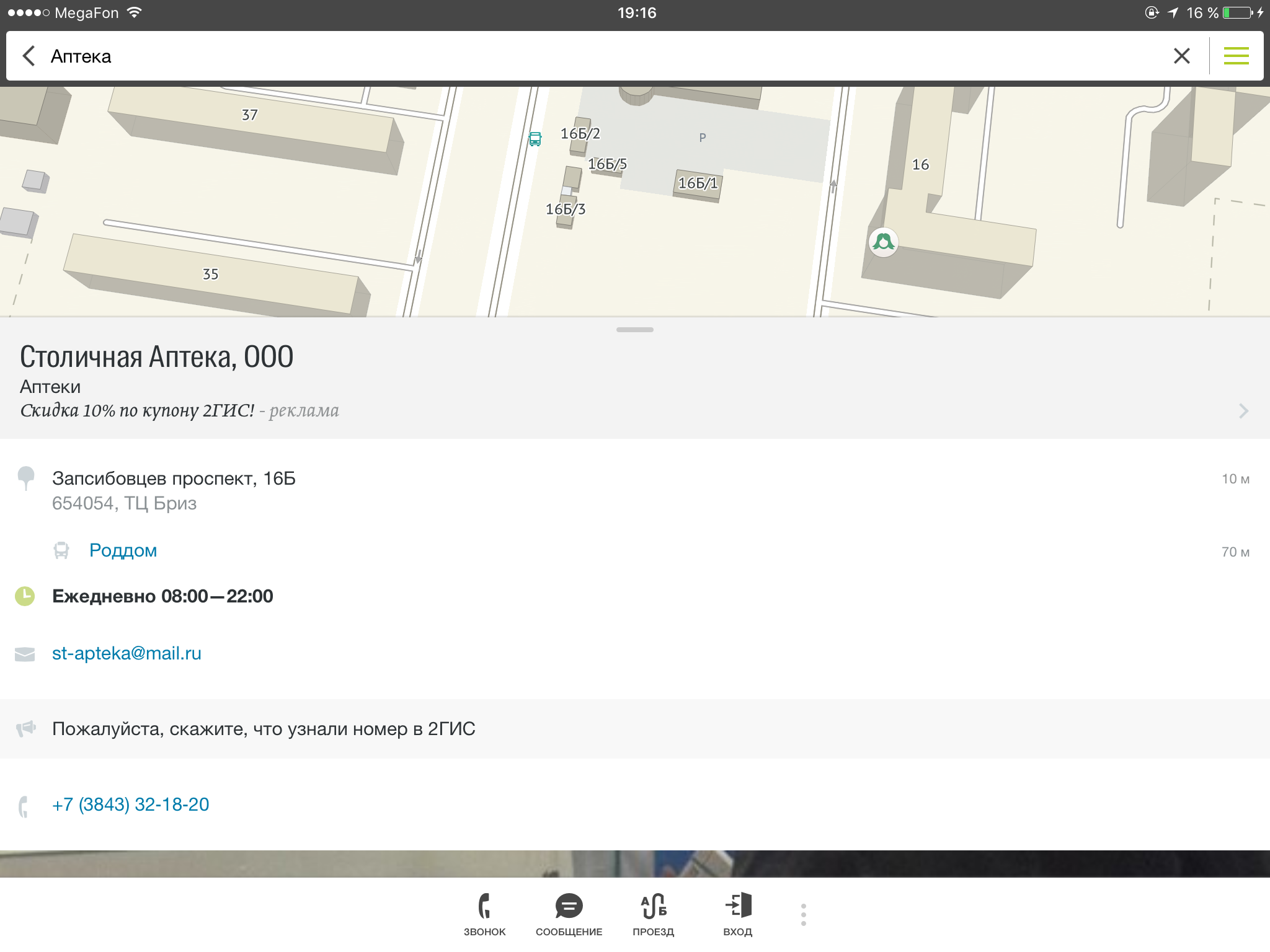Tap the green clock hours icon
1270x952 pixels.
25,596
